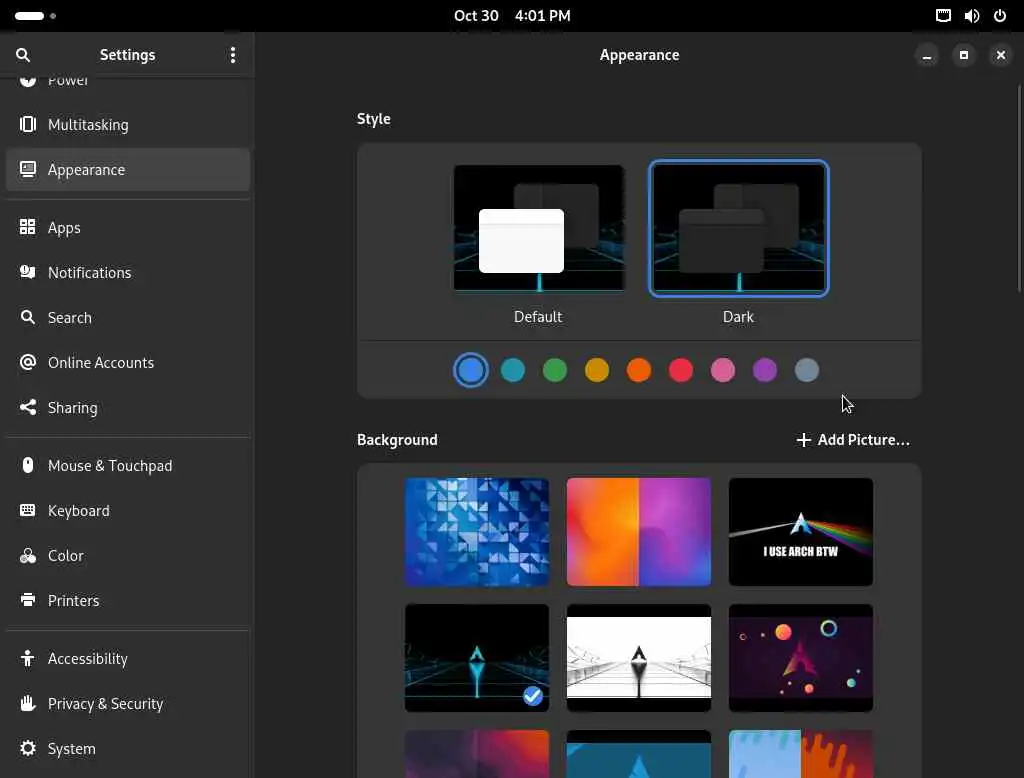Click the Privacy & Security hand icon
Image resolution: width=1024 pixels, height=778 pixels.
[27, 703]
